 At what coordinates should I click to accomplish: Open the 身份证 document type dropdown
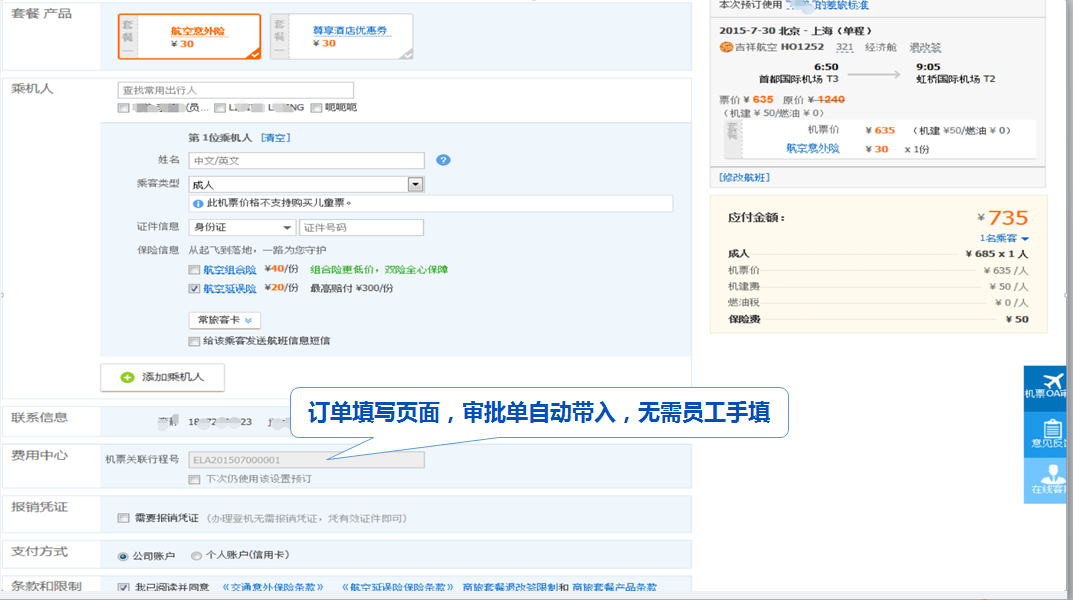[288, 228]
